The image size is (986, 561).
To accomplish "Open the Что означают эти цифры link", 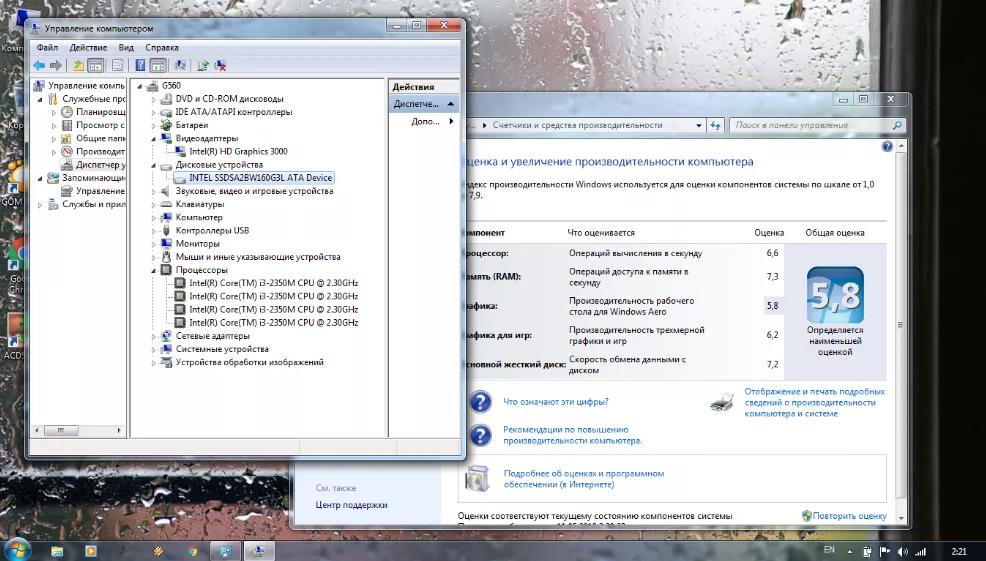I will coord(556,402).
